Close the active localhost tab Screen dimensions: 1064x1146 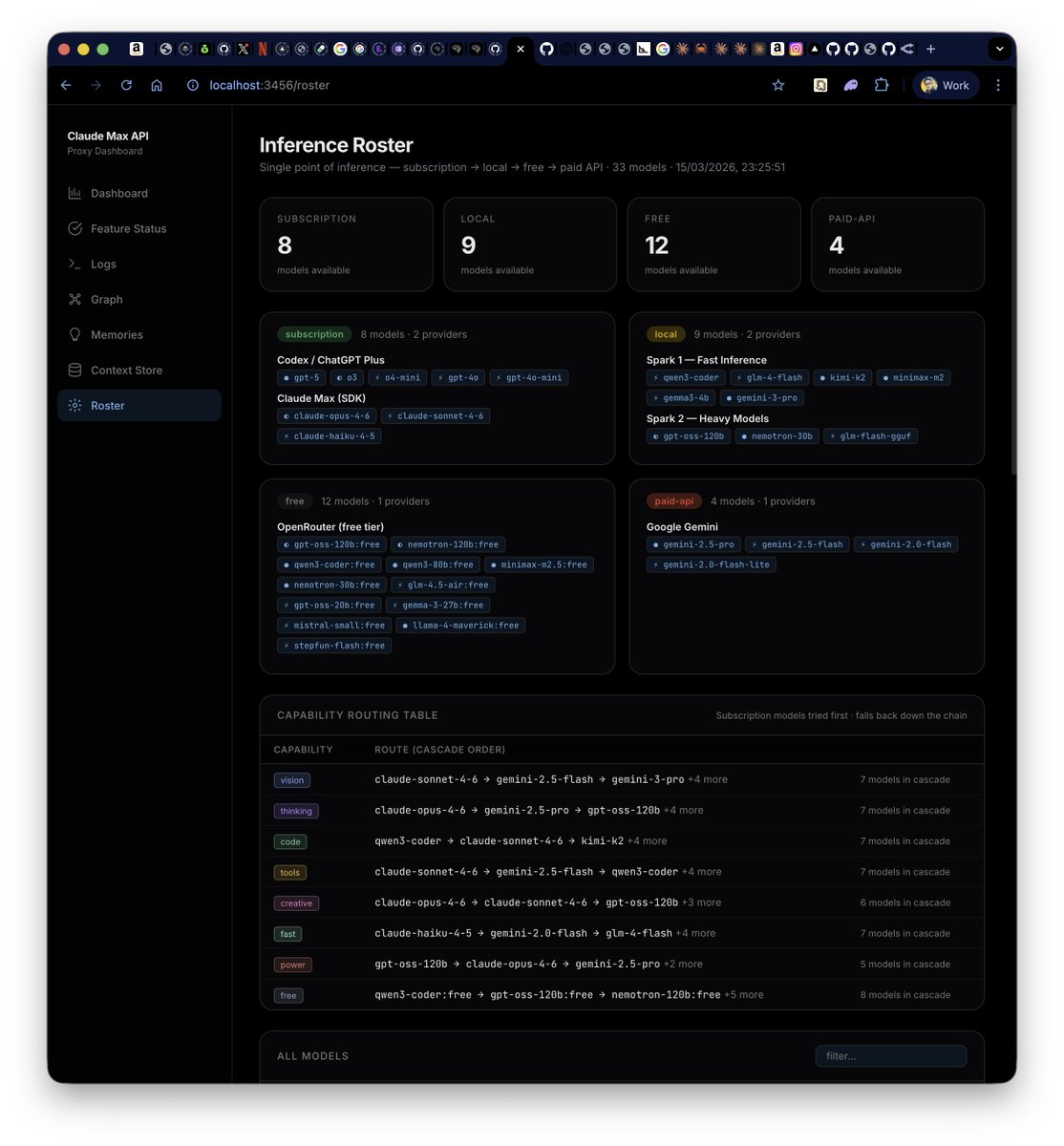click(521, 49)
